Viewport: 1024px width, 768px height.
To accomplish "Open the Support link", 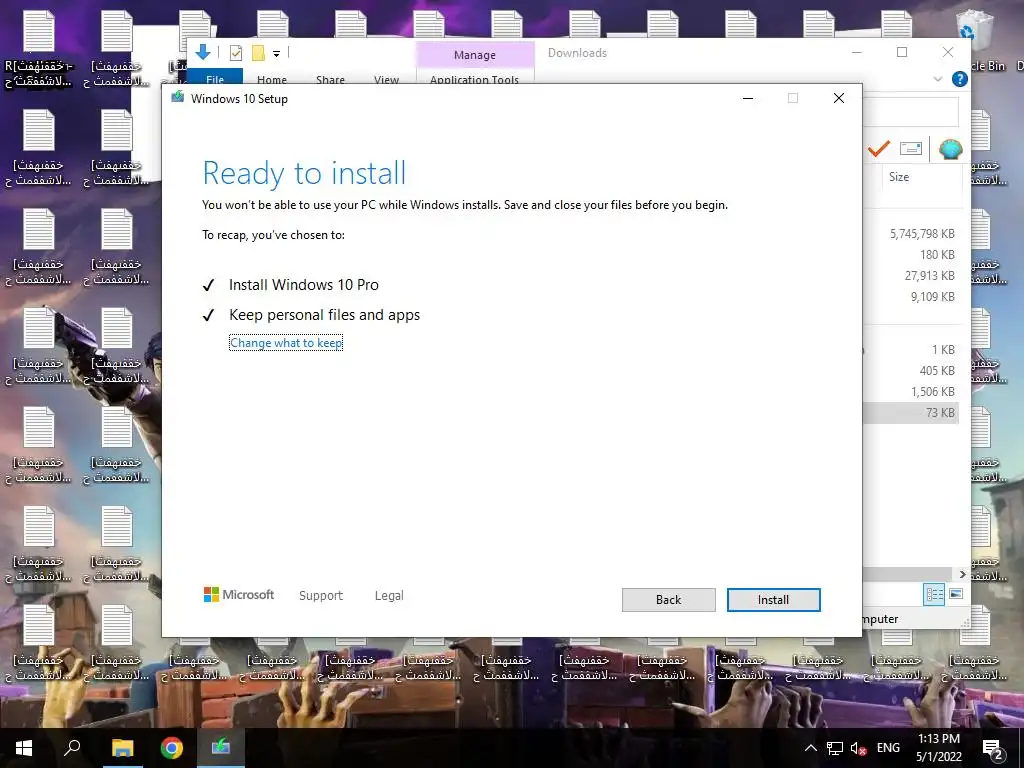I will [321, 596].
